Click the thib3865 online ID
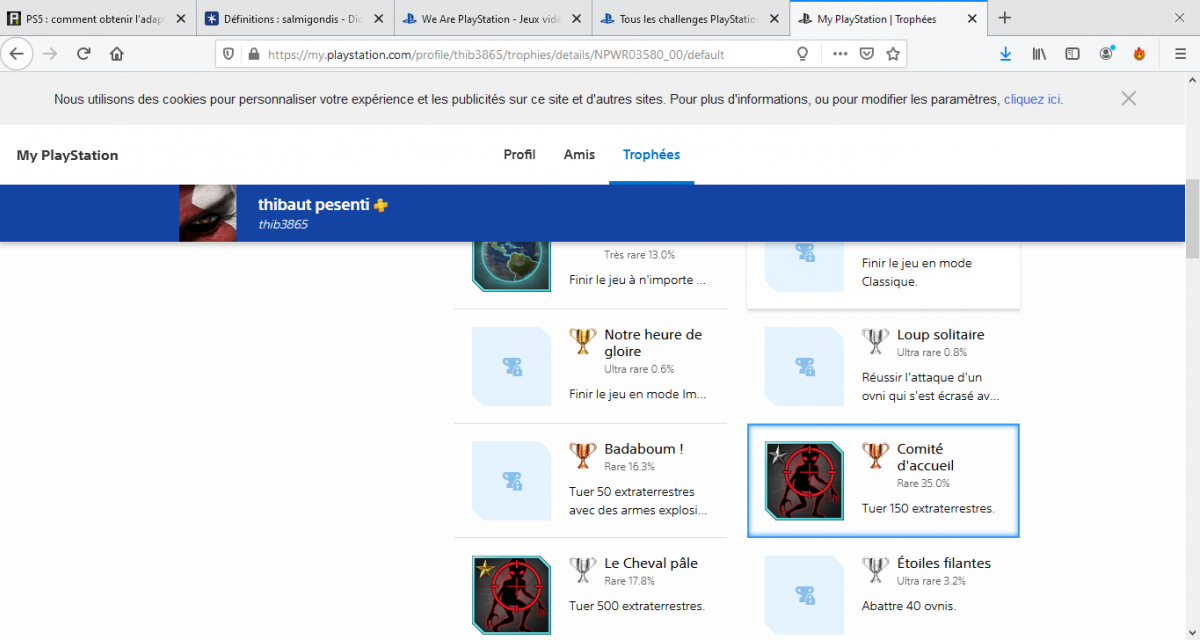 [283, 225]
